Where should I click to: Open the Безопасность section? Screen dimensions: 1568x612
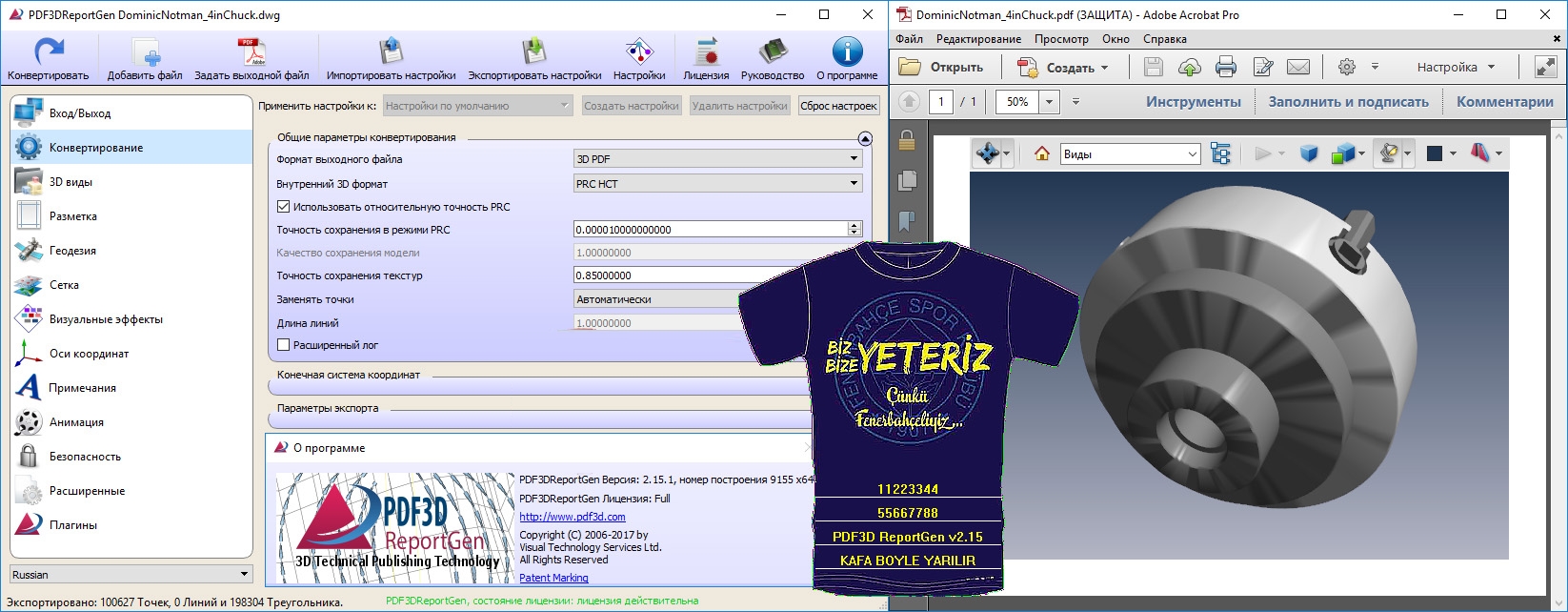pyautogui.click(x=131, y=457)
